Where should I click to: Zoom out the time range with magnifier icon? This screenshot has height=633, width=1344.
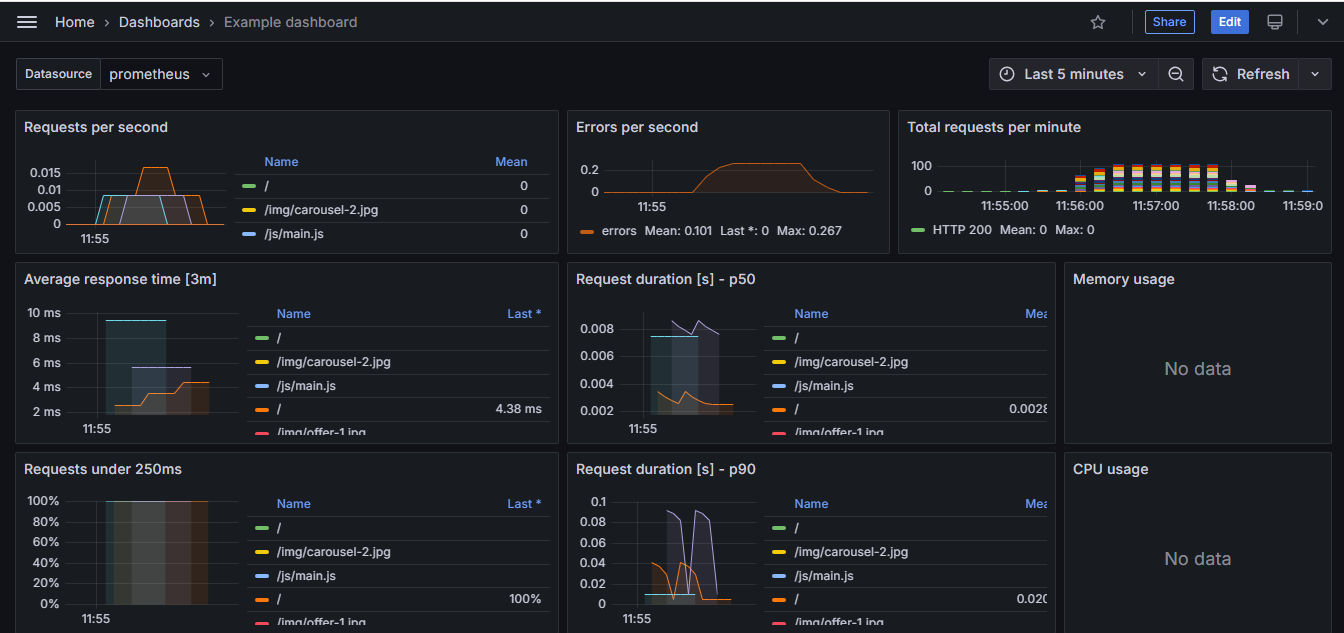tap(1175, 73)
